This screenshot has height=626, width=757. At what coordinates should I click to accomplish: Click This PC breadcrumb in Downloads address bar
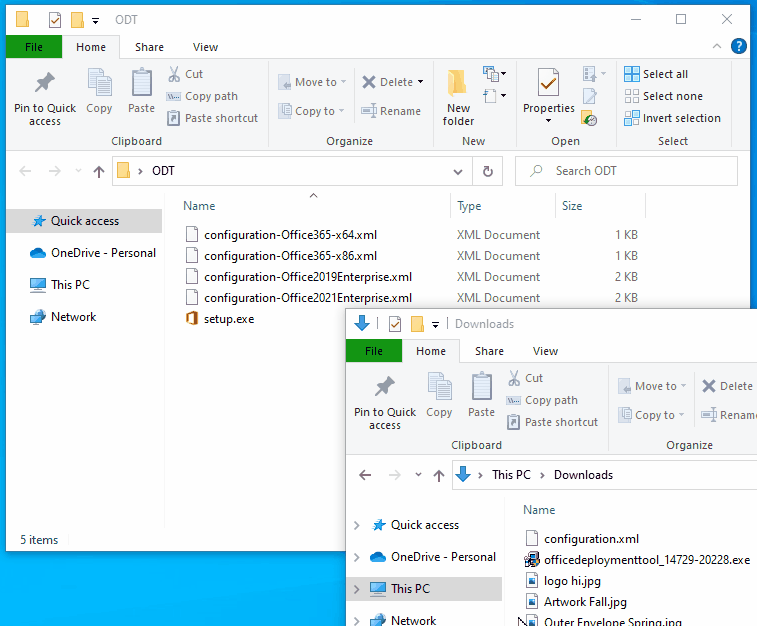[511, 475]
